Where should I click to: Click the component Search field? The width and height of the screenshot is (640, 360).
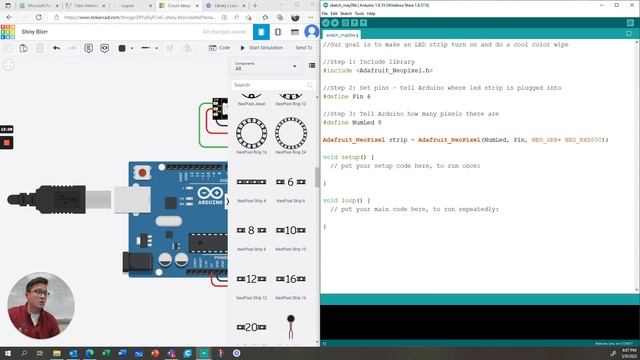[273, 85]
